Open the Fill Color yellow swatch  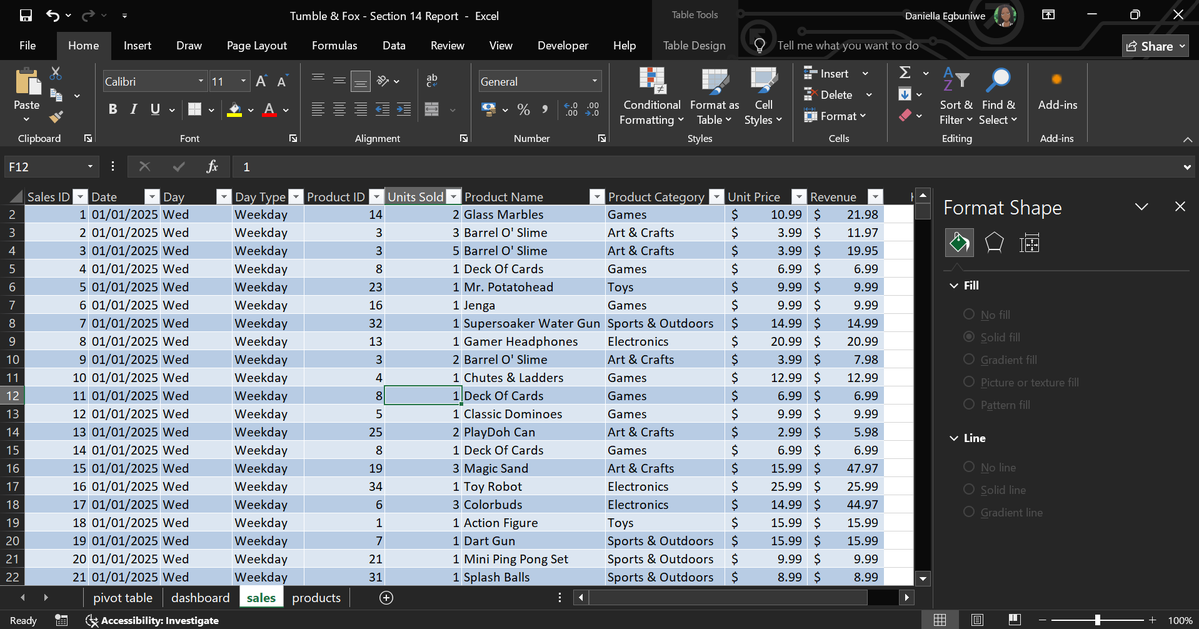tap(235, 109)
